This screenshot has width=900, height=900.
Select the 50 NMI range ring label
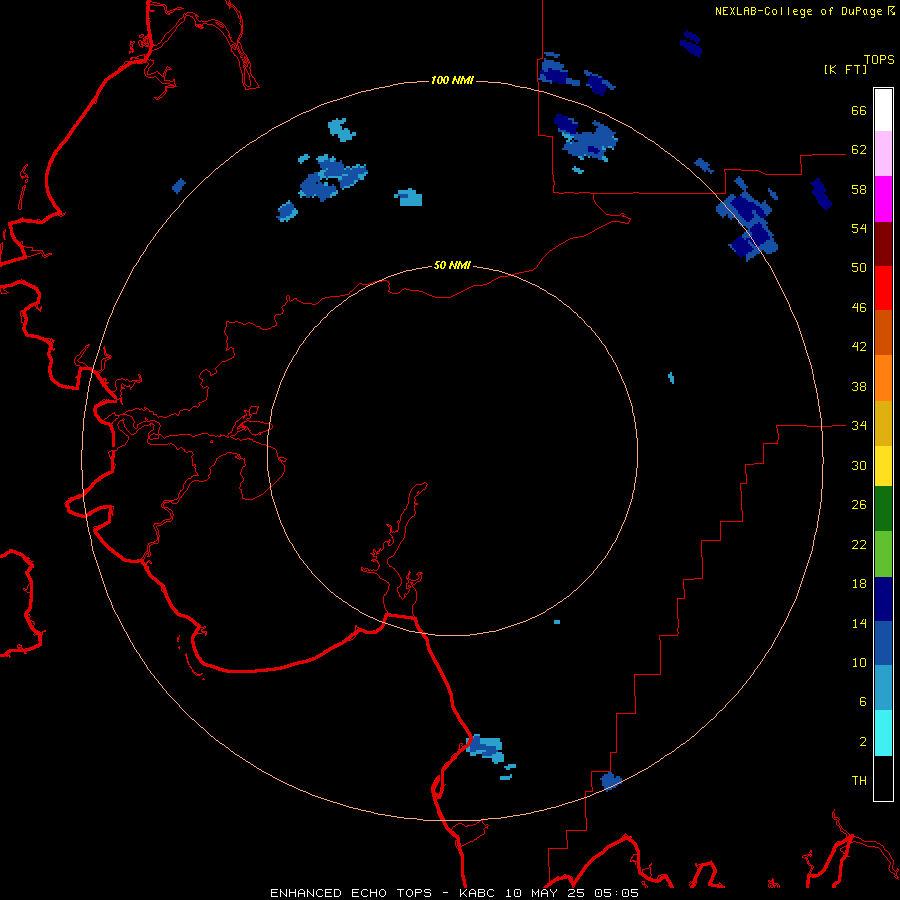452,265
